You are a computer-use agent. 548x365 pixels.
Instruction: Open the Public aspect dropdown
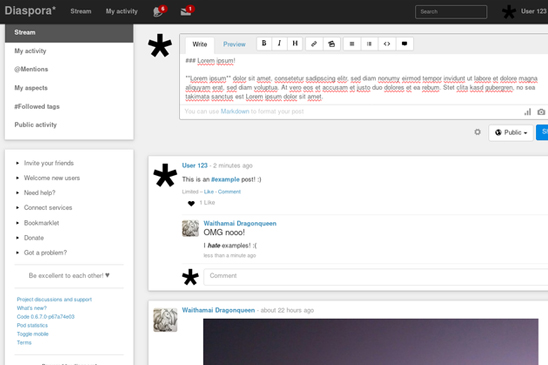pos(511,133)
